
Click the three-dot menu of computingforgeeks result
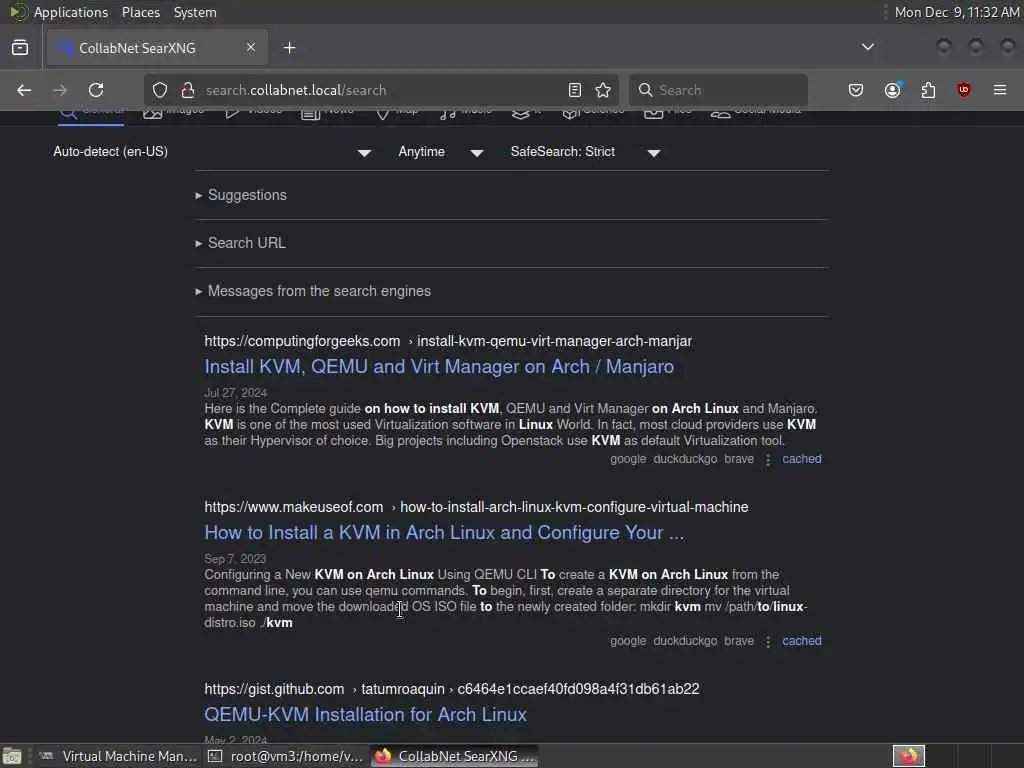point(768,460)
